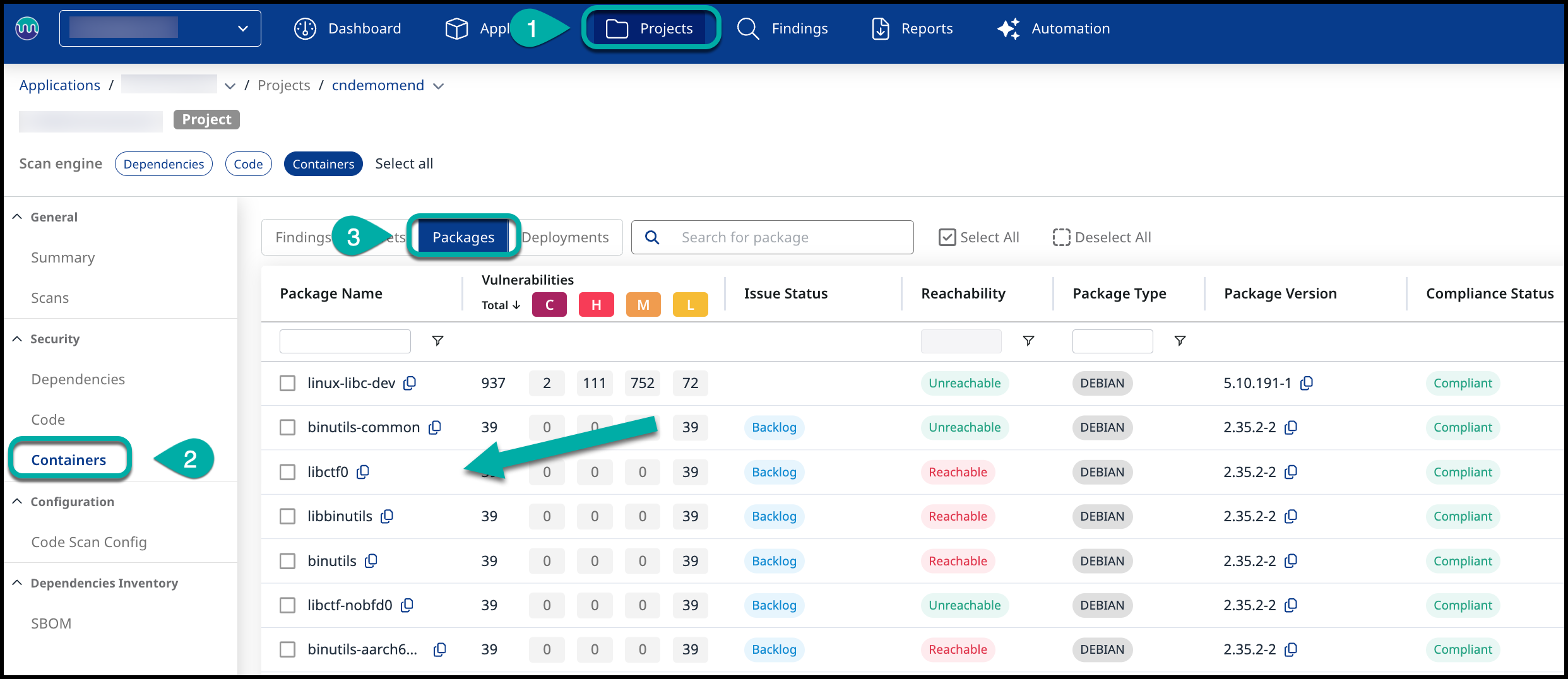Image resolution: width=1568 pixels, height=679 pixels.
Task: Check the linux-libc-dev row checkbox
Action: pyautogui.click(x=288, y=383)
